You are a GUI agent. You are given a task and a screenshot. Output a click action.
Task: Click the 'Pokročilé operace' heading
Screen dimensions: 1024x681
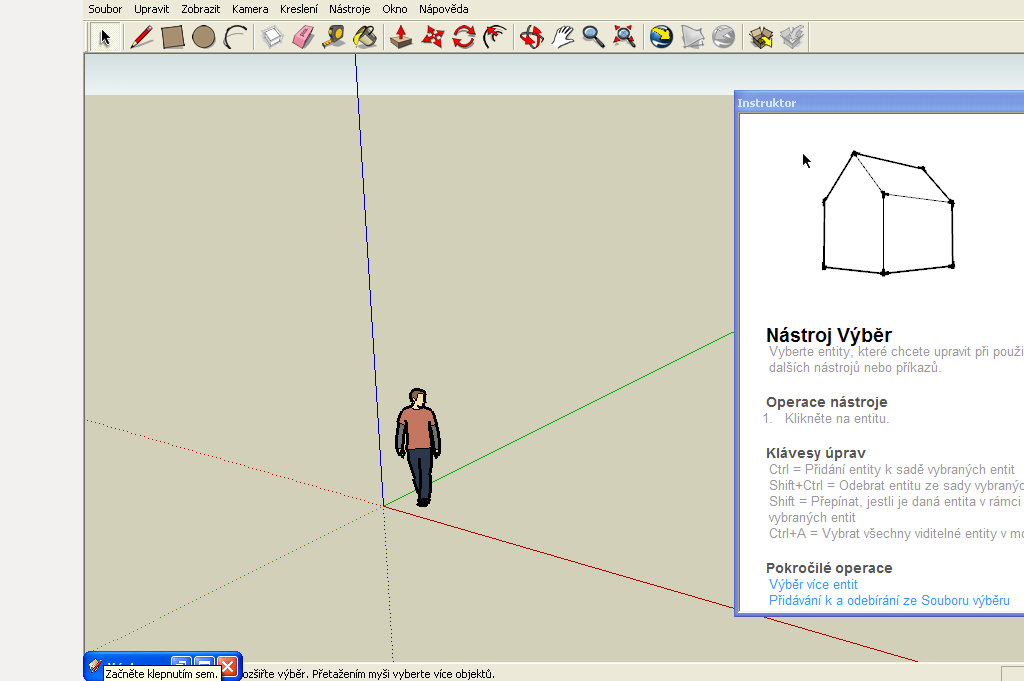(829, 568)
